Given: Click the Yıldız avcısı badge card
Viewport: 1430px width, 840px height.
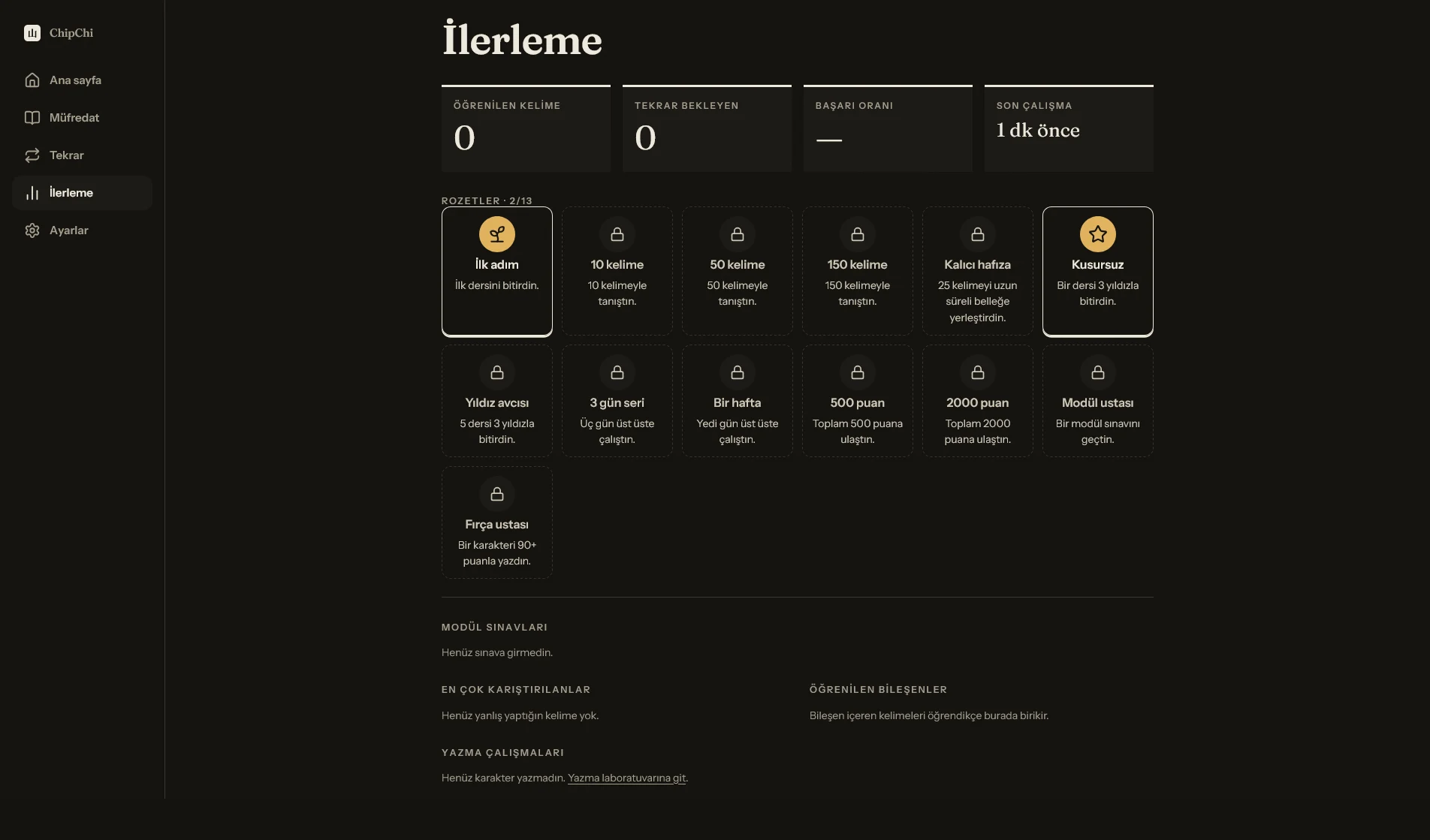Looking at the screenshot, I should [x=497, y=401].
